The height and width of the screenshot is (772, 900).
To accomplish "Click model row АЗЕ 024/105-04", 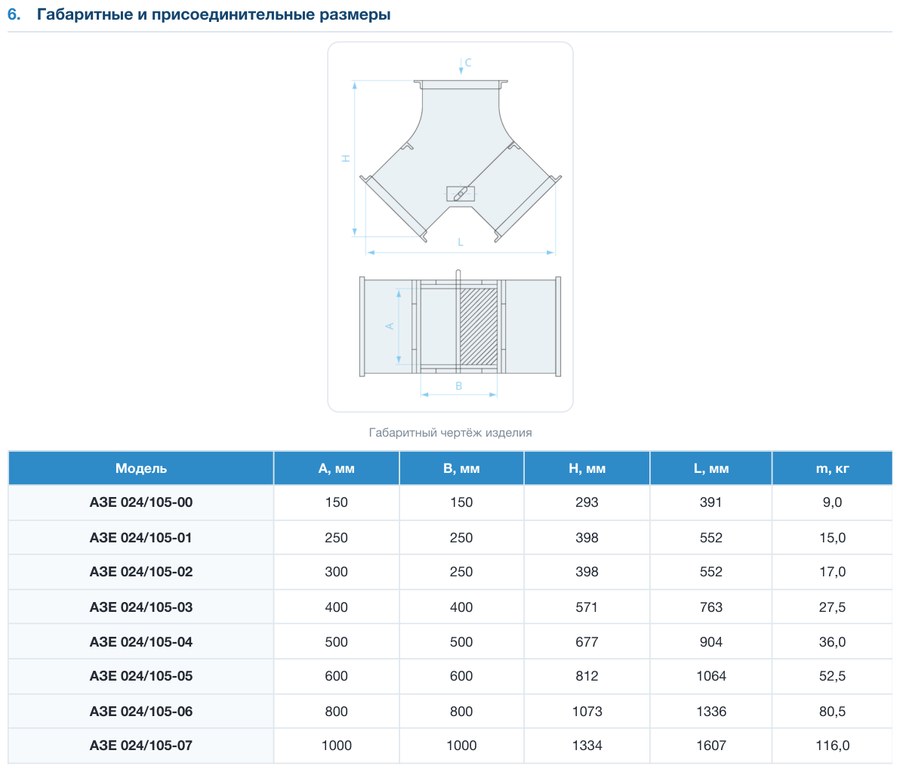I will click(450, 642).
